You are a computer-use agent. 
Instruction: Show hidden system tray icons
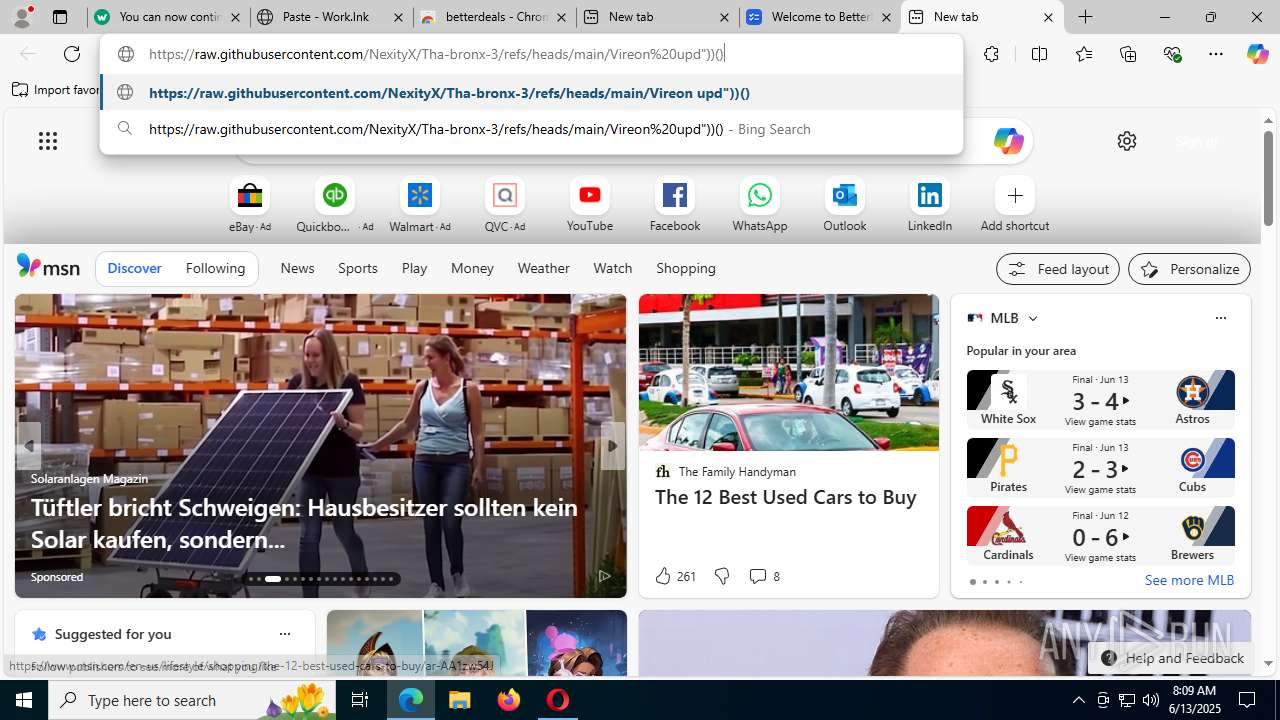(1078, 700)
